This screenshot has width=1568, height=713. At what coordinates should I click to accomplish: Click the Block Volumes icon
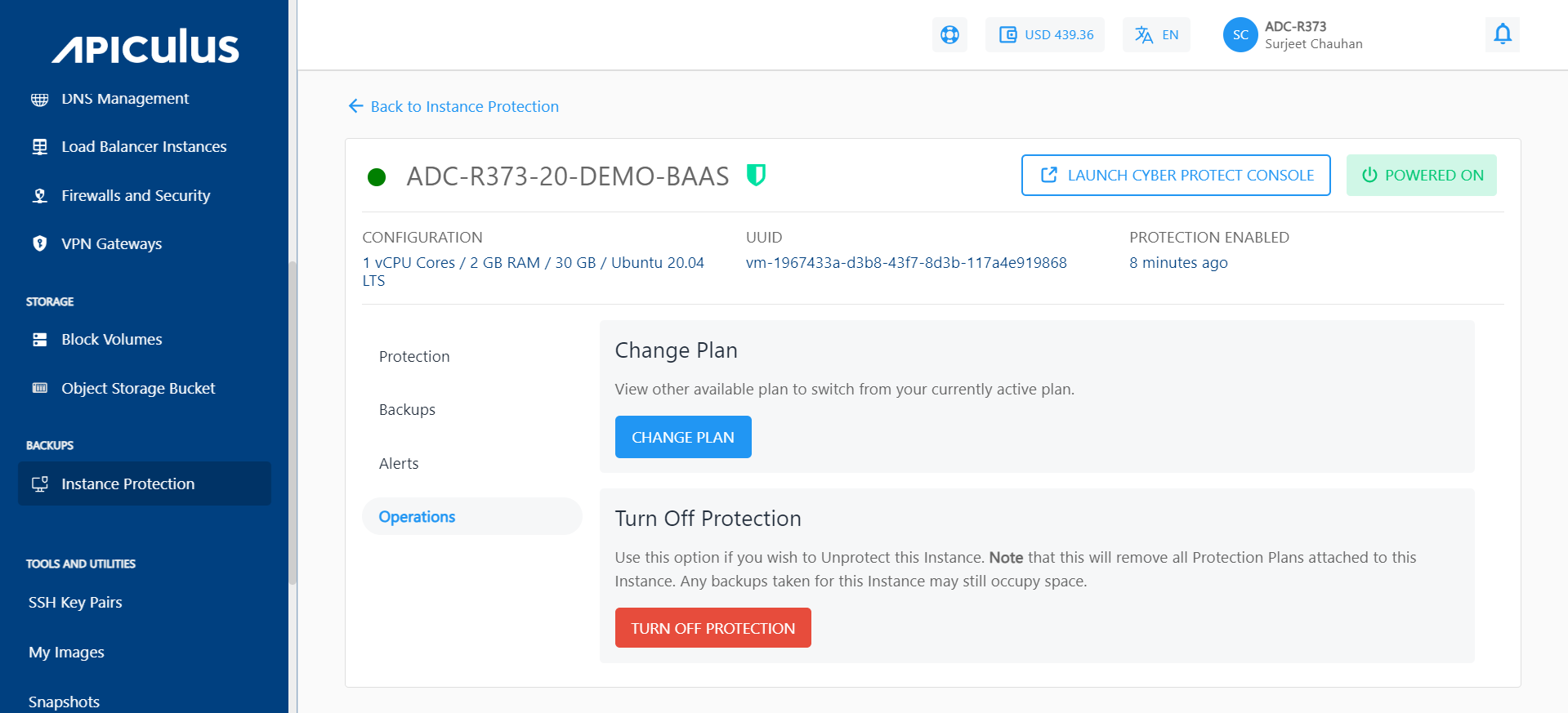tap(39, 340)
